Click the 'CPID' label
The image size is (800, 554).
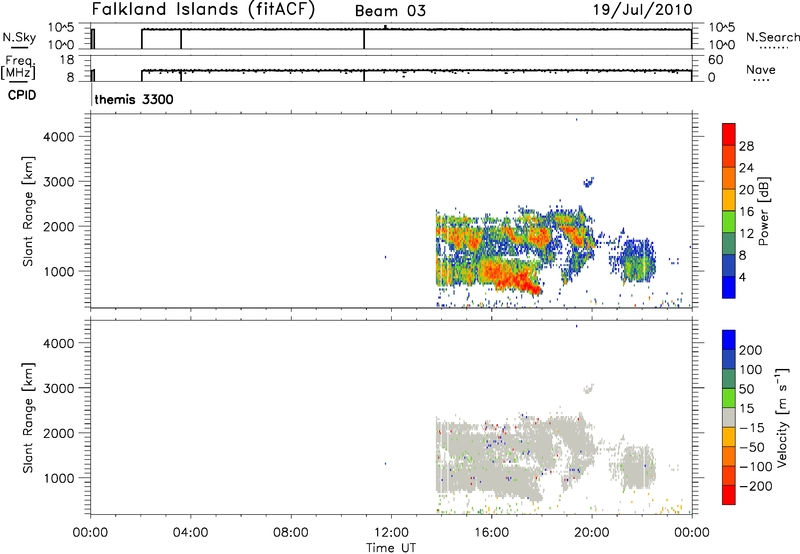tap(22, 95)
